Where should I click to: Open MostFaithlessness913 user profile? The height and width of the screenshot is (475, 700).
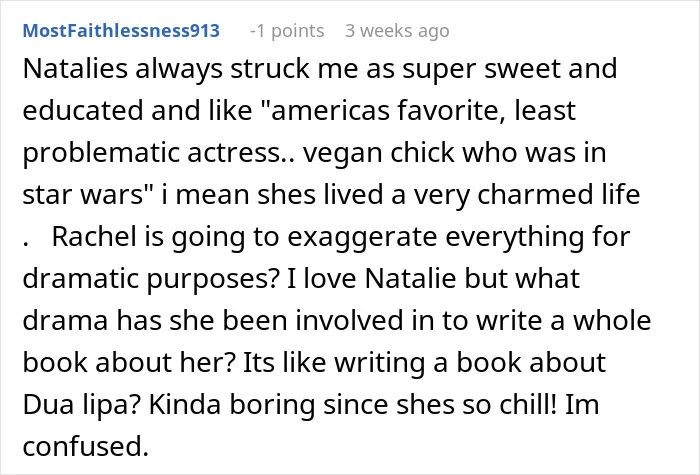pyautogui.click(x=121, y=31)
